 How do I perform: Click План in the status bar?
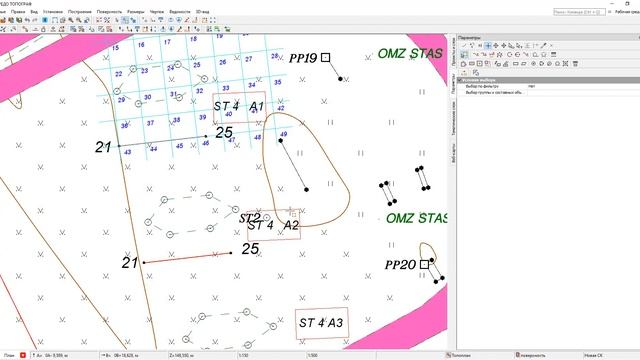tap(9, 356)
